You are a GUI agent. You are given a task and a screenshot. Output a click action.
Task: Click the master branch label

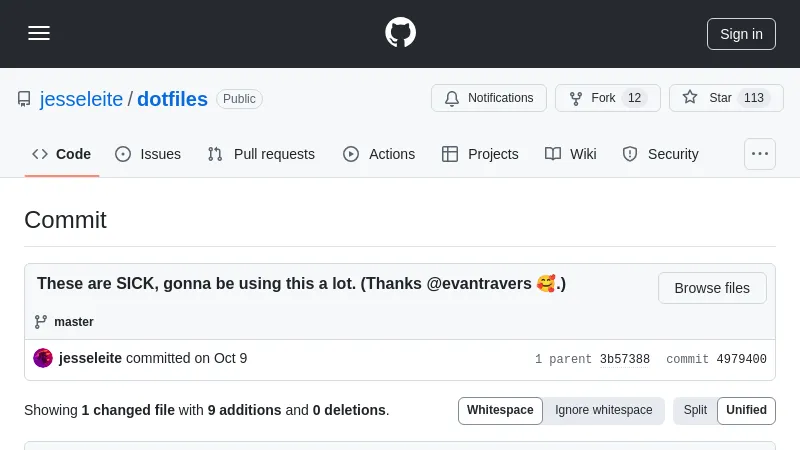coord(73,322)
